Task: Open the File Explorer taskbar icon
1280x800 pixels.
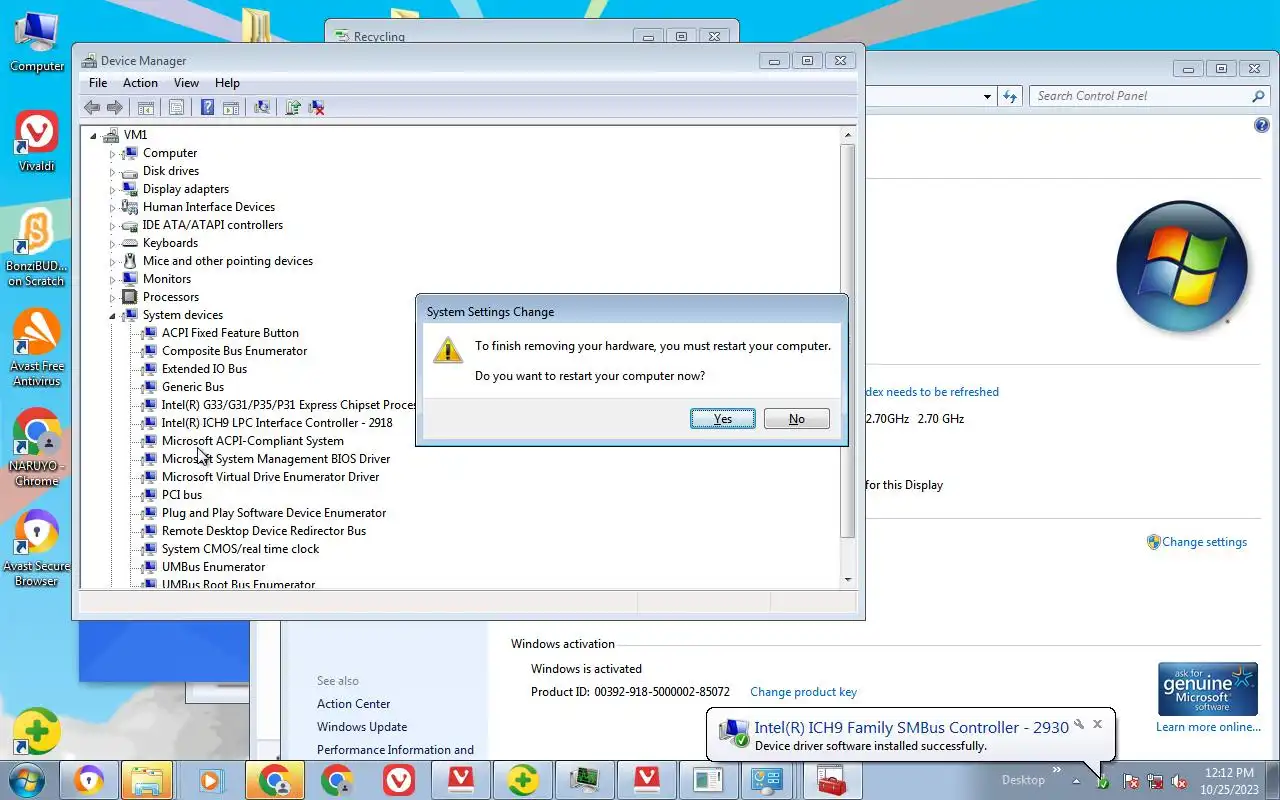Action: point(147,780)
